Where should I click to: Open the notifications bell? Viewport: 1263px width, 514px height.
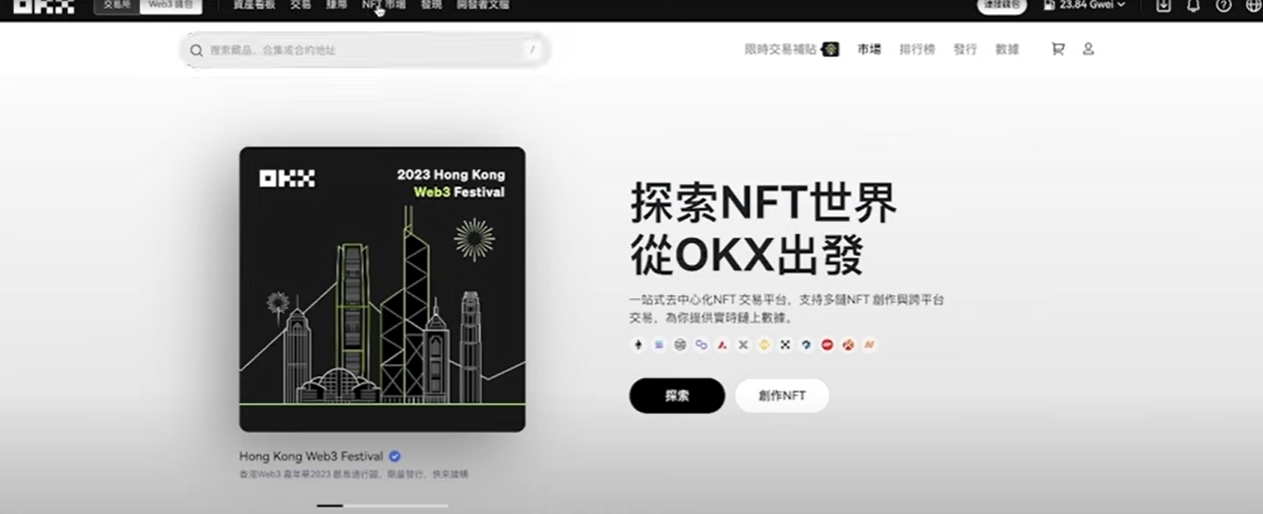tap(1193, 5)
